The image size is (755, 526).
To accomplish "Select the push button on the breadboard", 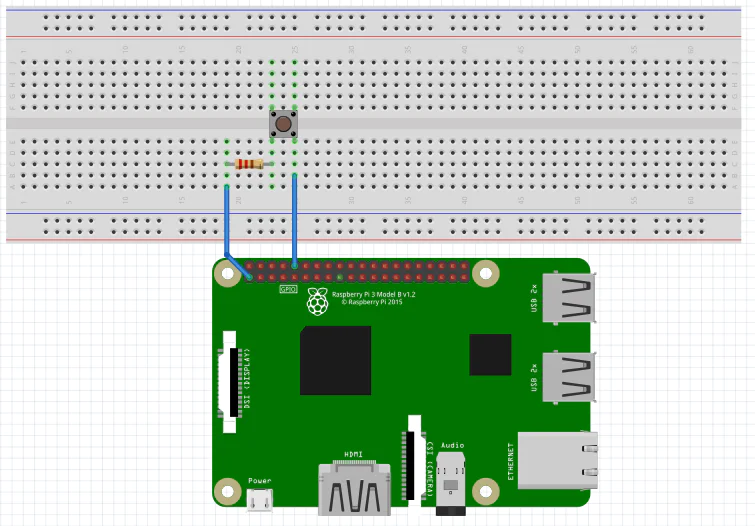I will pos(283,124).
